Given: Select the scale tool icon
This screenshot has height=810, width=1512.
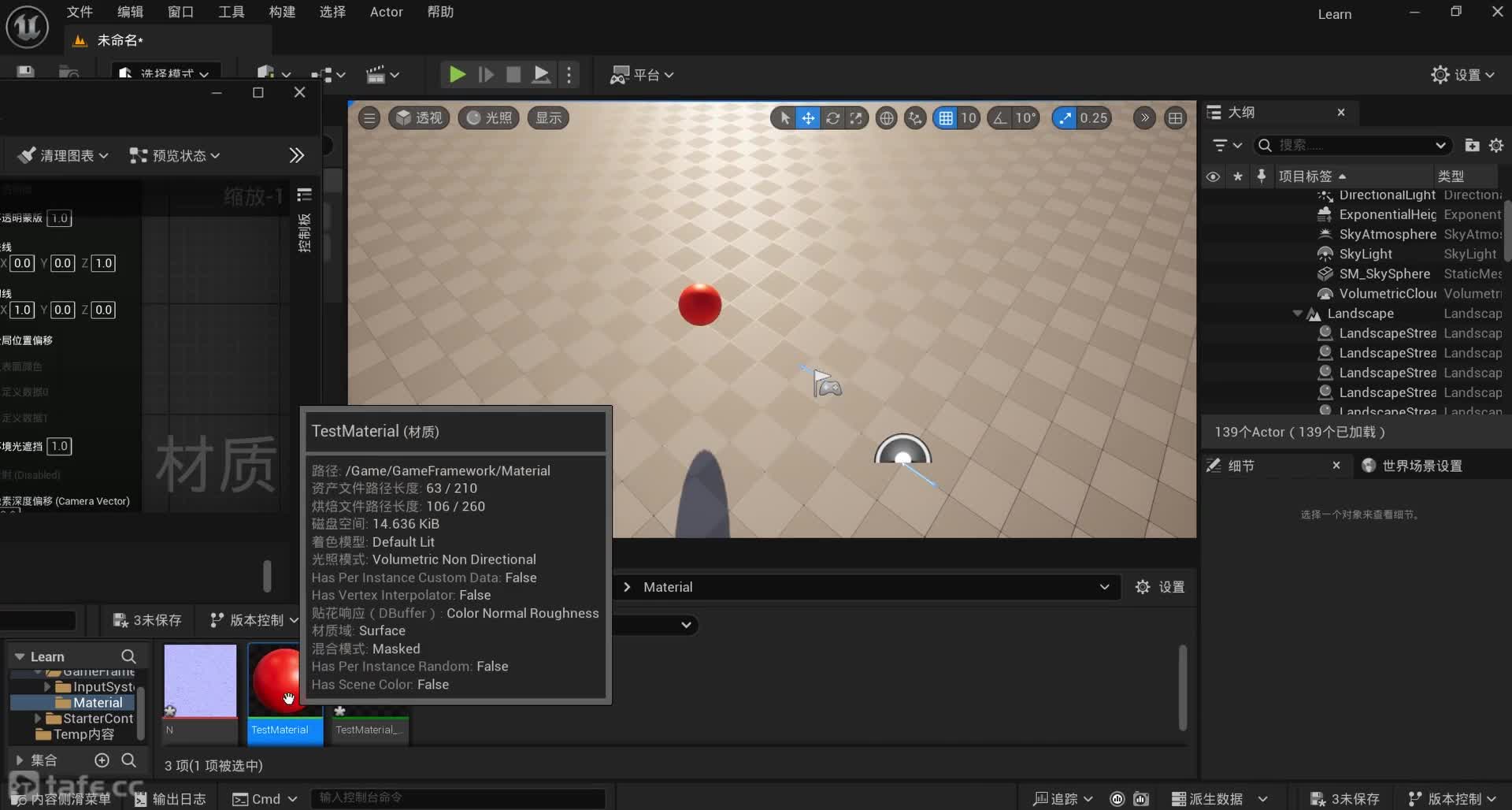Looking at the screenshot, I should pos(856,118).
